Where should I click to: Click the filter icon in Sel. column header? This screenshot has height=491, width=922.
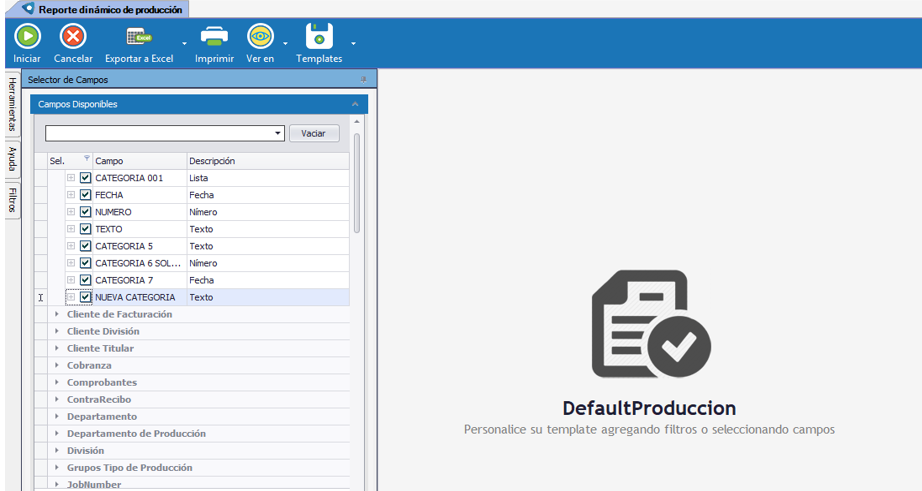coord(86,159)
